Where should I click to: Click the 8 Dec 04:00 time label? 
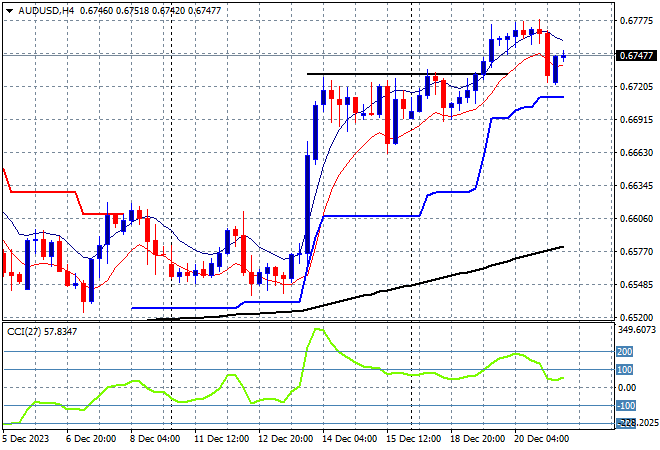154,439
